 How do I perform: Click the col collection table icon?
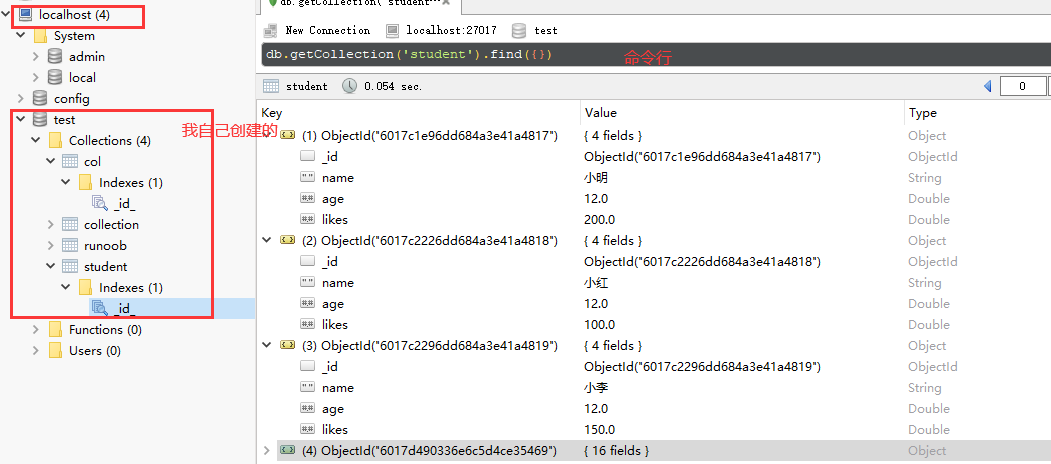[70, 162]
